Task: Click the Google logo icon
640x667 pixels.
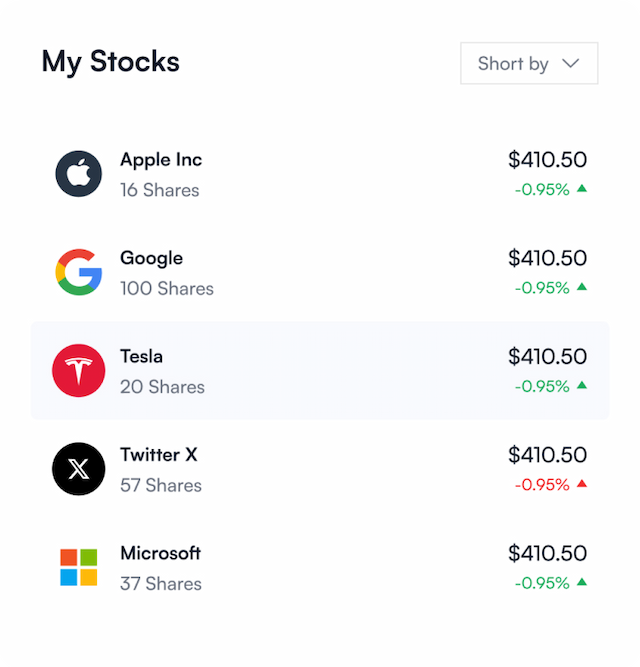Action: 79,272
